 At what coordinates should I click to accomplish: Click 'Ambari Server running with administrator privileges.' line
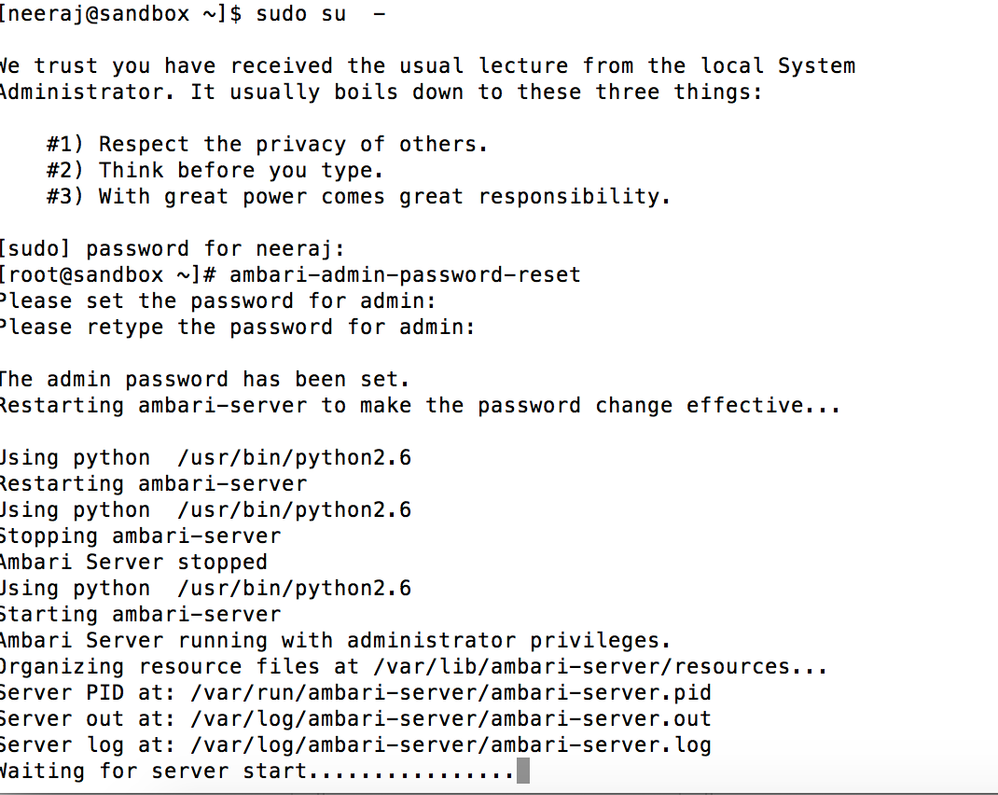click(335, 640)
